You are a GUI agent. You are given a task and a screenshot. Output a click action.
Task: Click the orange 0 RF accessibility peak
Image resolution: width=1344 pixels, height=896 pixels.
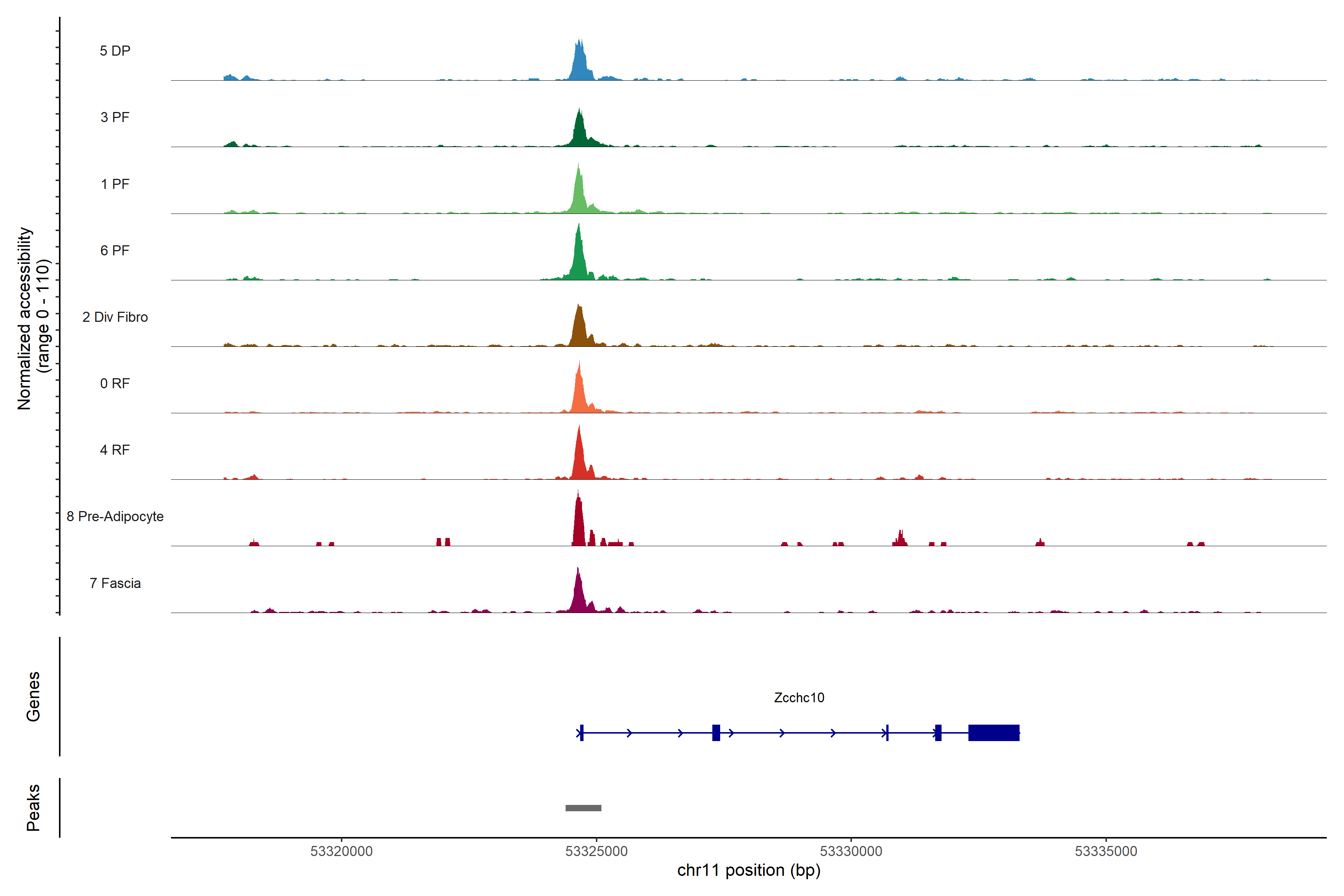pos(579,394)
